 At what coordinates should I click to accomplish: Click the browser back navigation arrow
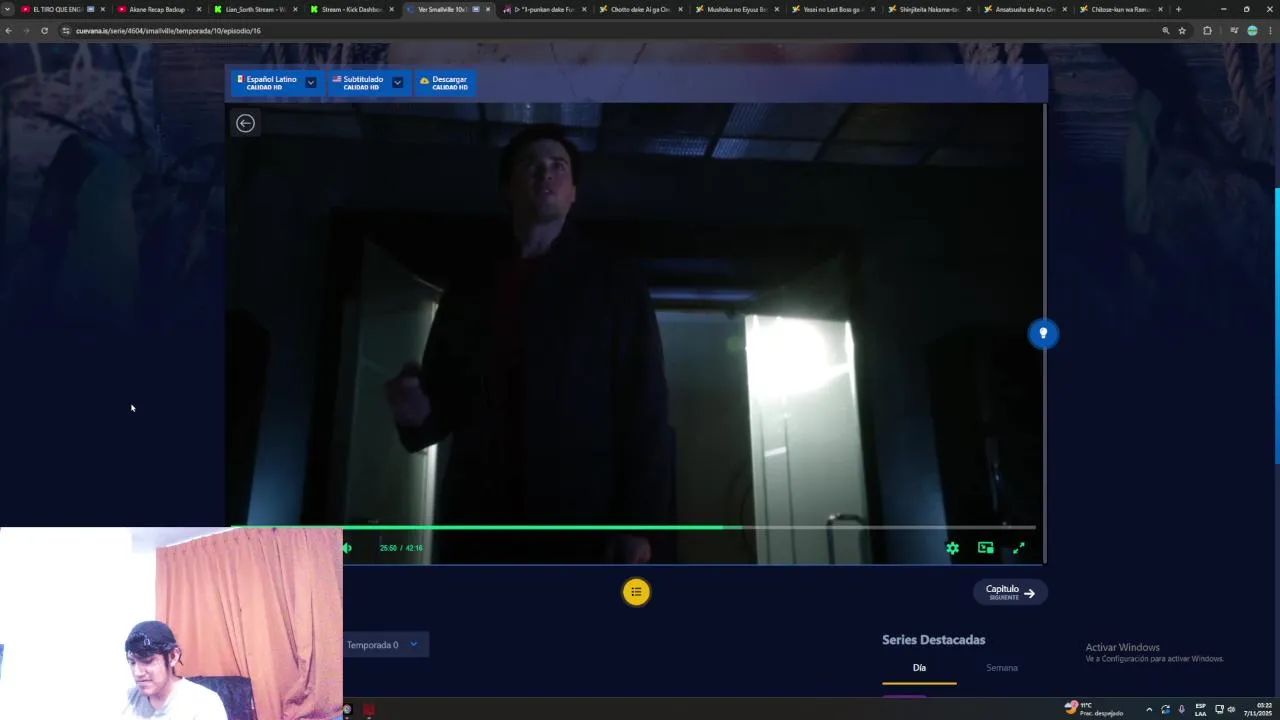pos(9,31)
